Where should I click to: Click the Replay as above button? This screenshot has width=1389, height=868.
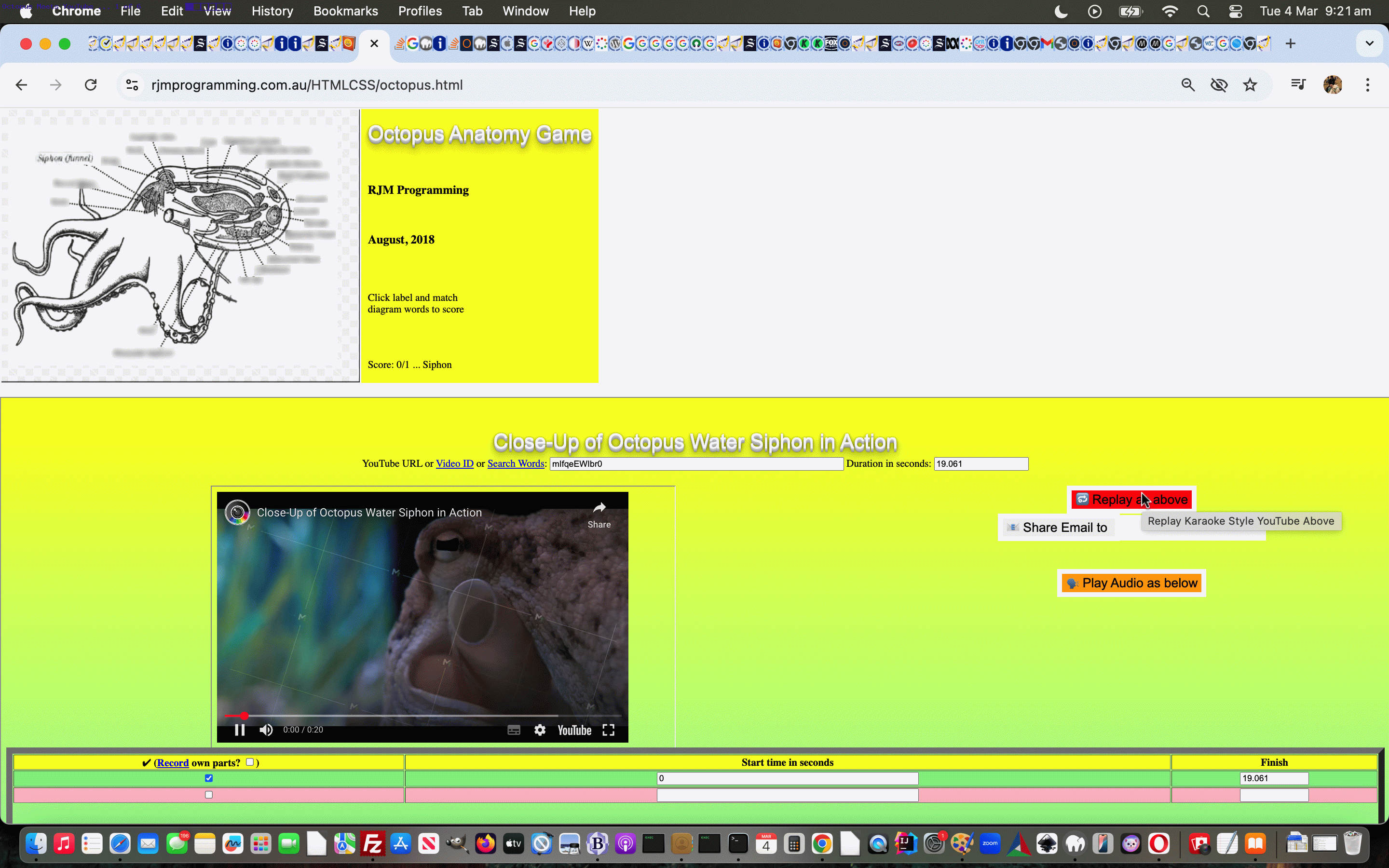(1132, 500)
